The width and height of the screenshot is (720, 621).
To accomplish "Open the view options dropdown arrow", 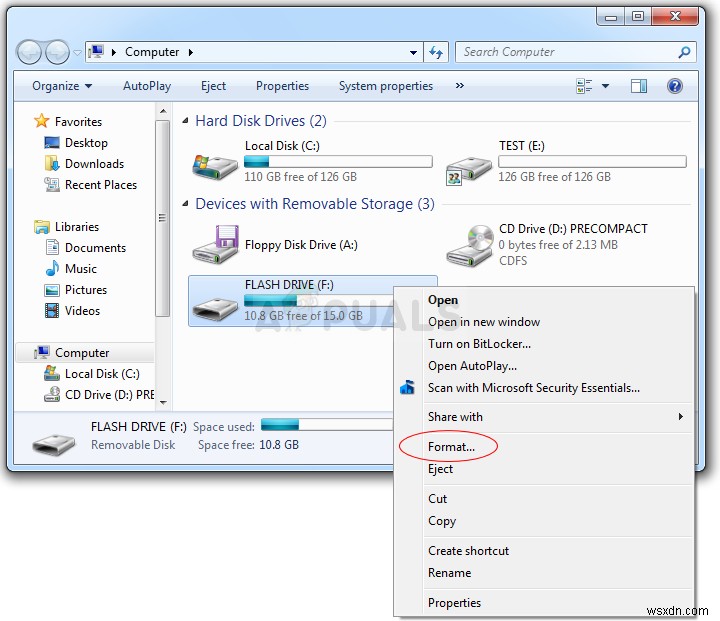I will 605,86.
